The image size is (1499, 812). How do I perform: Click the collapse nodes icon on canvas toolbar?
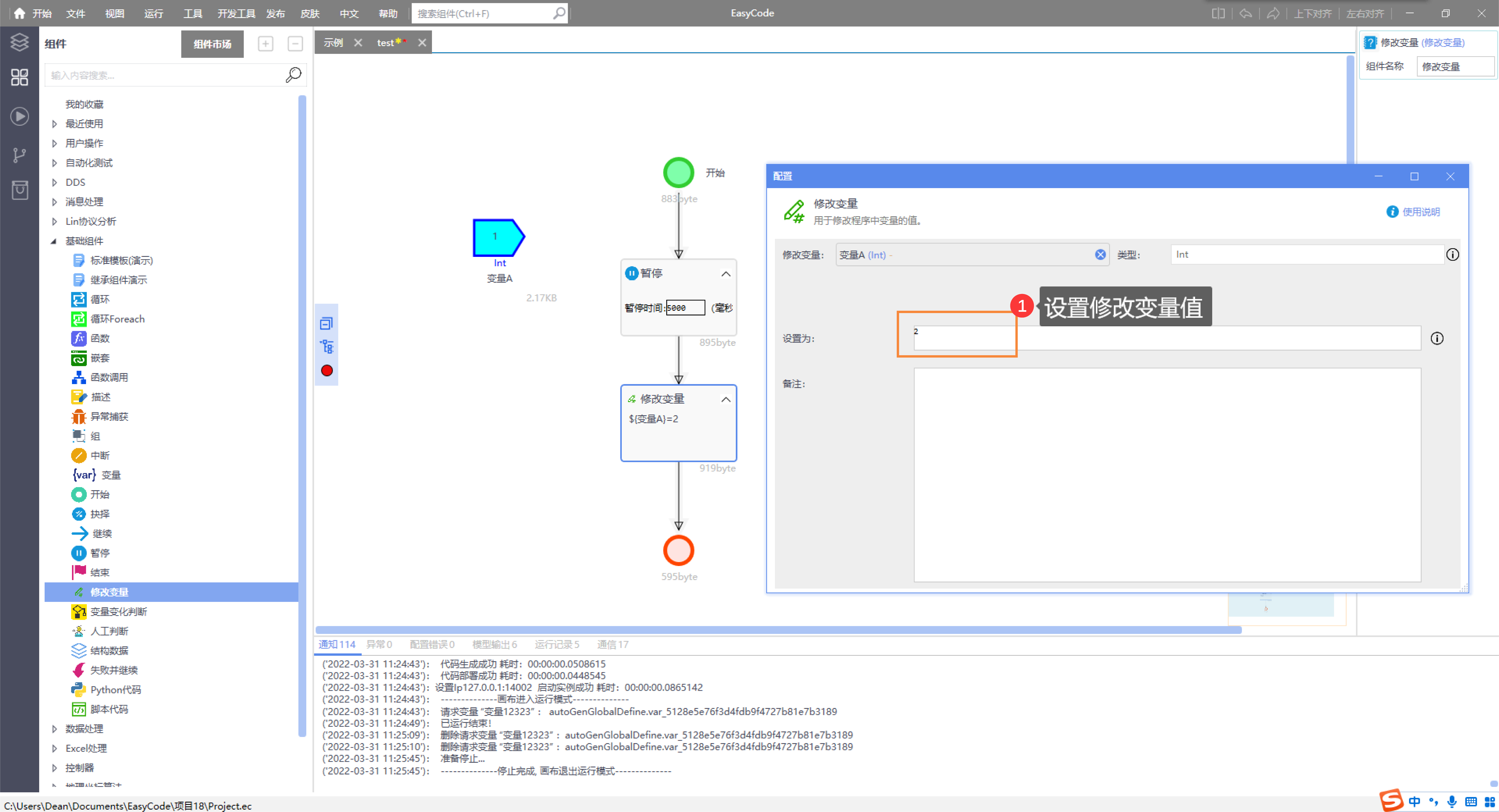[327, 323]
